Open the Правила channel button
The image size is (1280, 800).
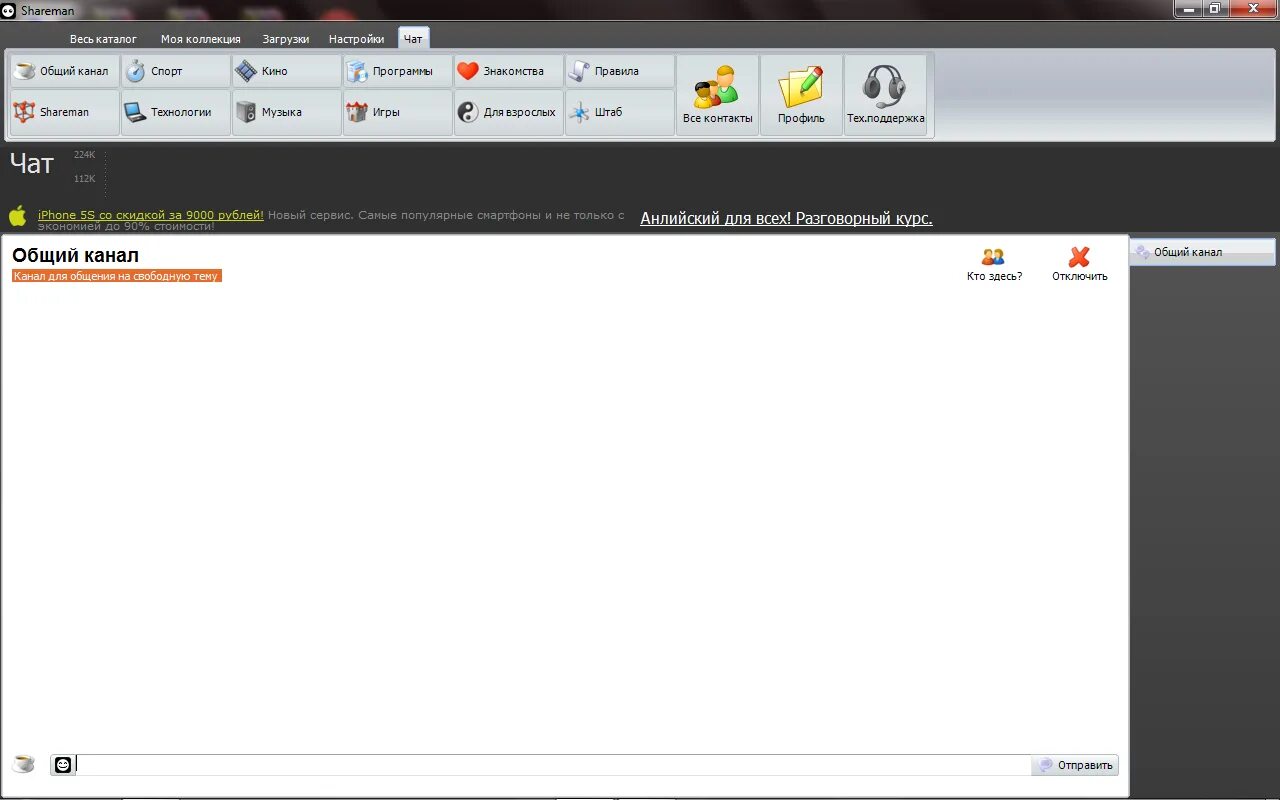620,71
